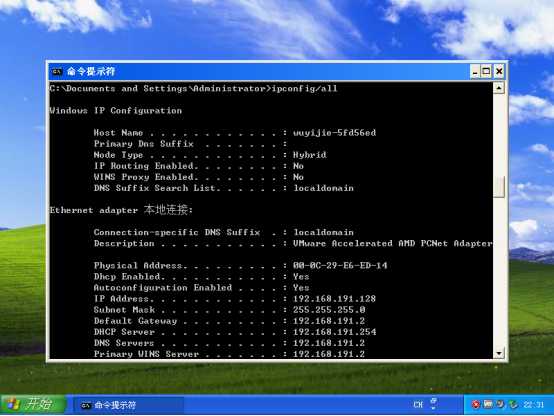
Task: Click the console scrollbar up arrow
Action: pyautogui.click(x=499, y=88)
